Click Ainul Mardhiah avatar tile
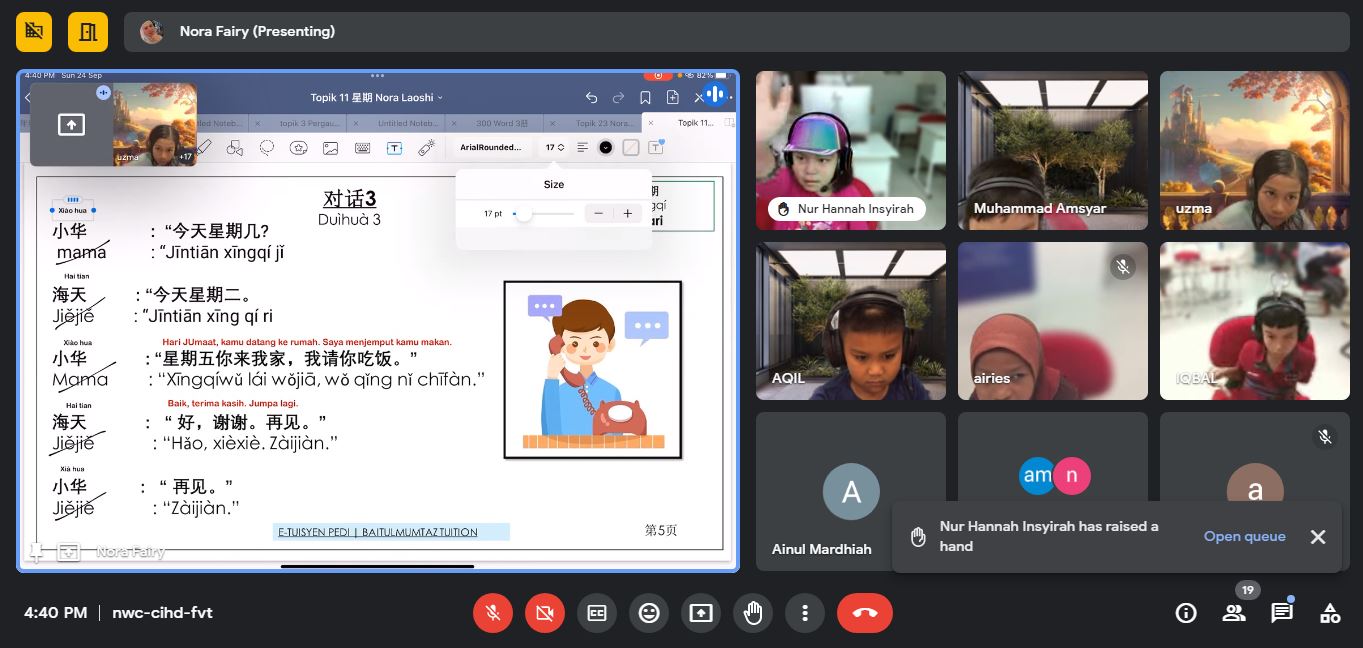Image resolution: width=1363 pixels, height=648 pixels. (850, 491)
